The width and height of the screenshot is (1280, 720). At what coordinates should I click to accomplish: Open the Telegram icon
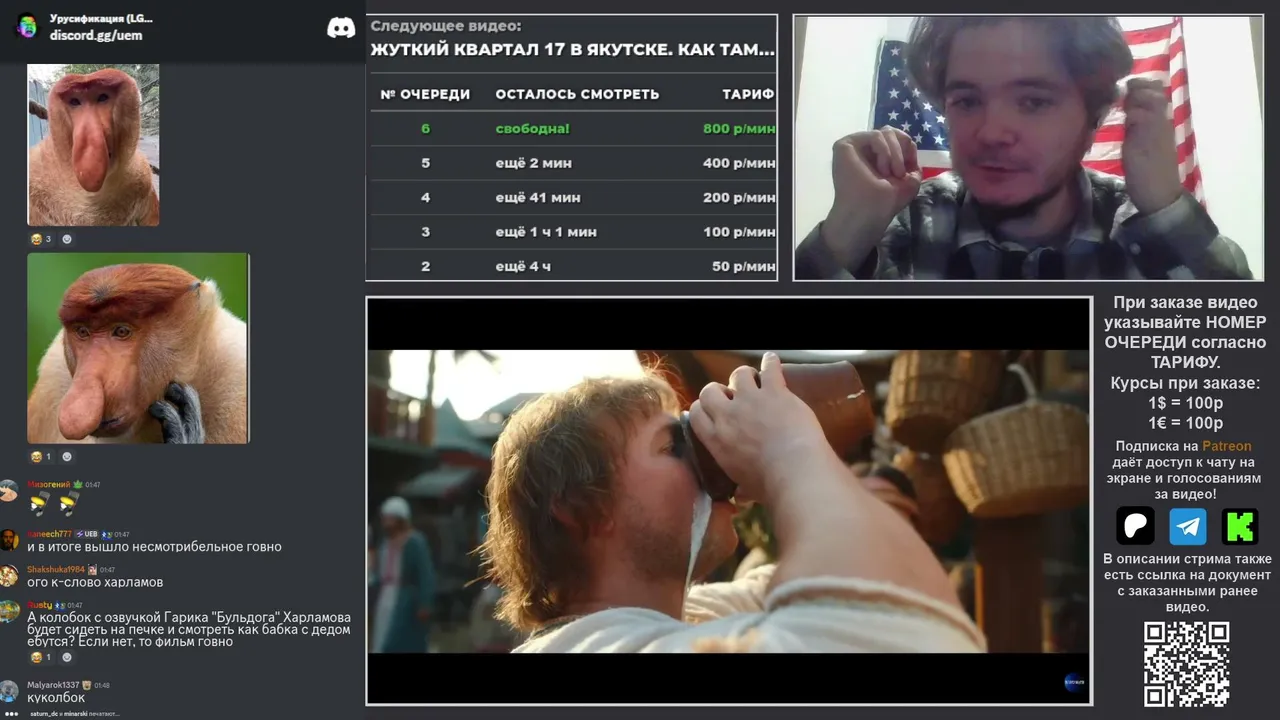pos(1188,526)
